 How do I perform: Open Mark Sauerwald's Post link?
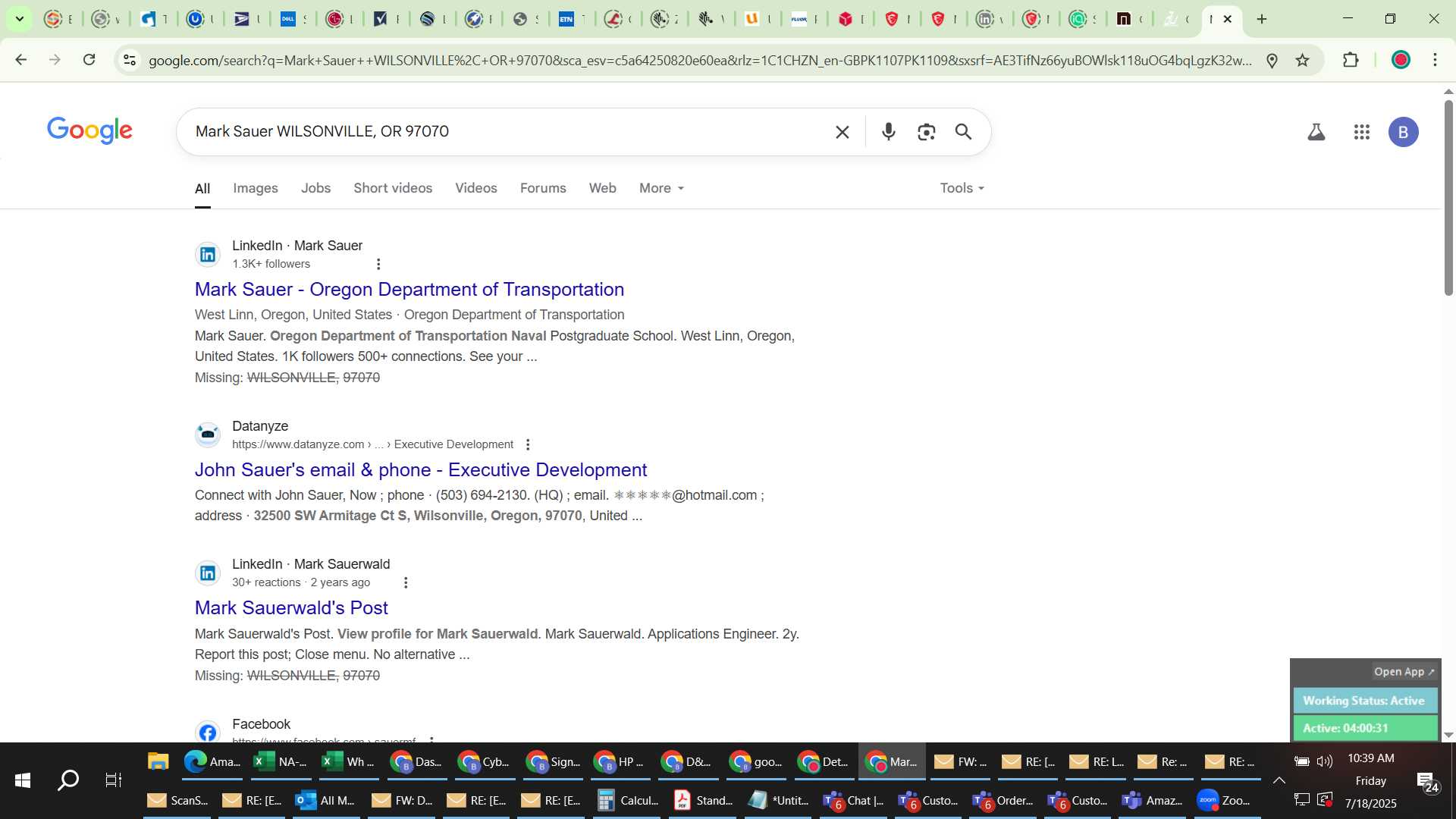(291, 608)
